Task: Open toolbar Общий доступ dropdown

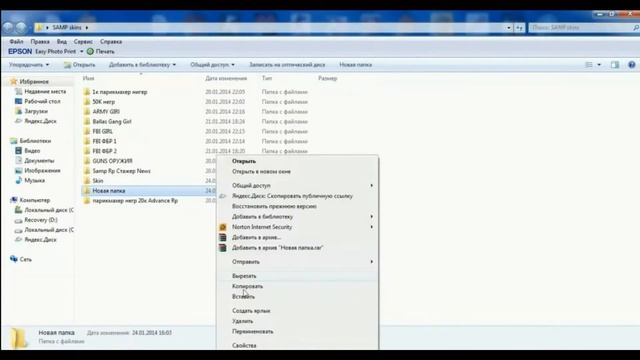Action: [x=212, y=65]
